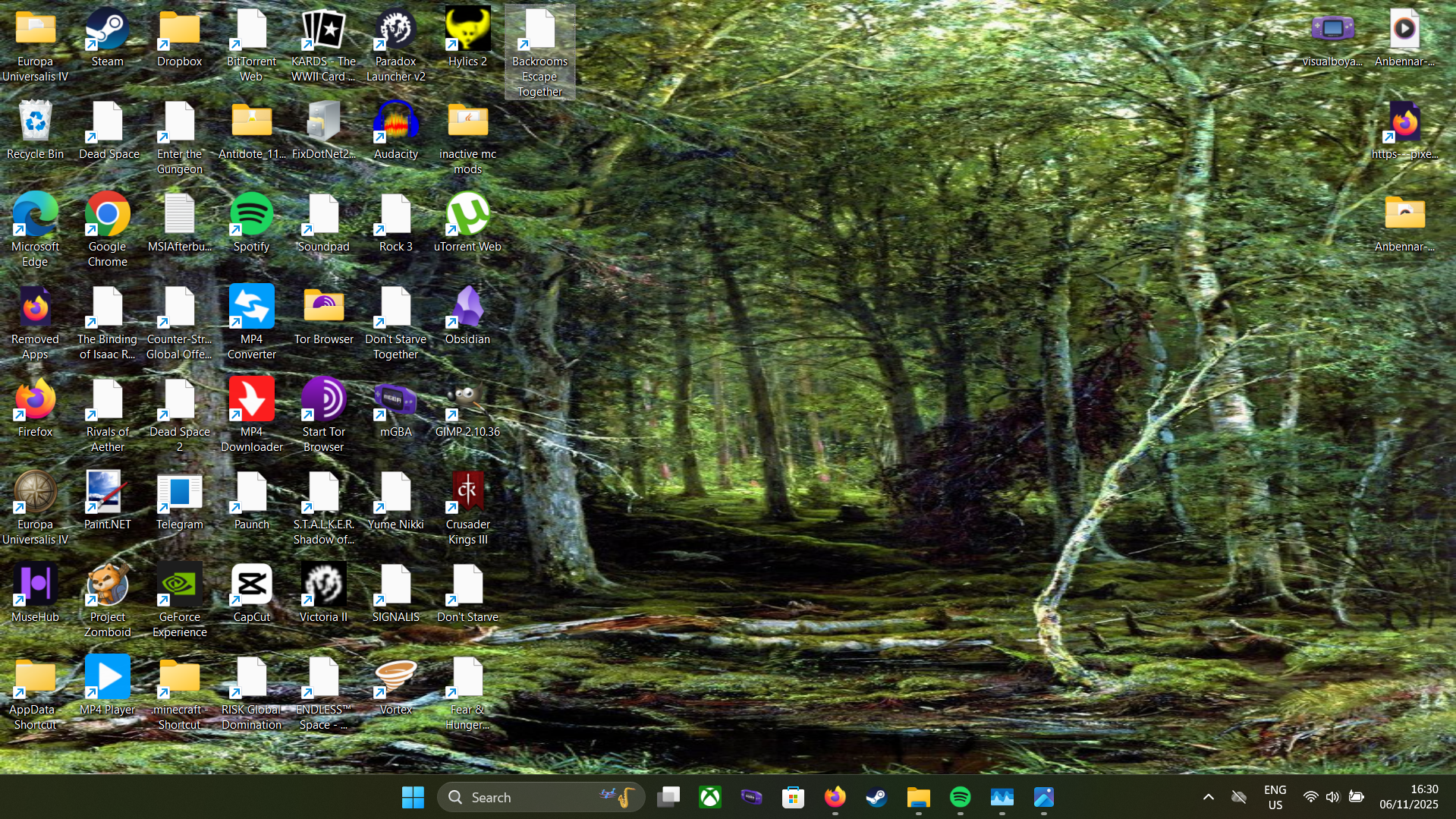Click the Windows Start button
This screenshot has width=1456, height=819.
pos(413,797)
